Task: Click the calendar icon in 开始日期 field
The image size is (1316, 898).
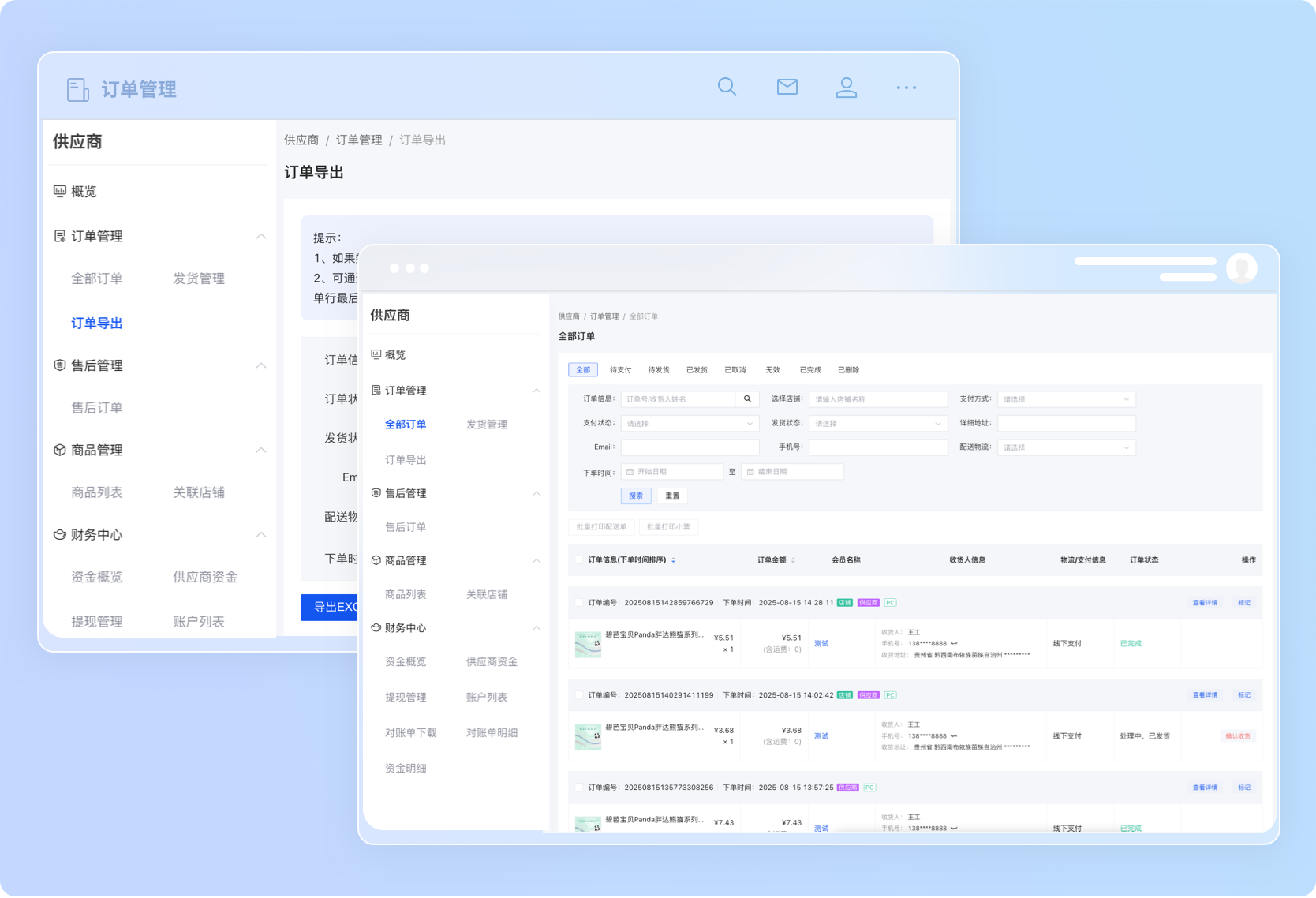Action: point(630,472)
